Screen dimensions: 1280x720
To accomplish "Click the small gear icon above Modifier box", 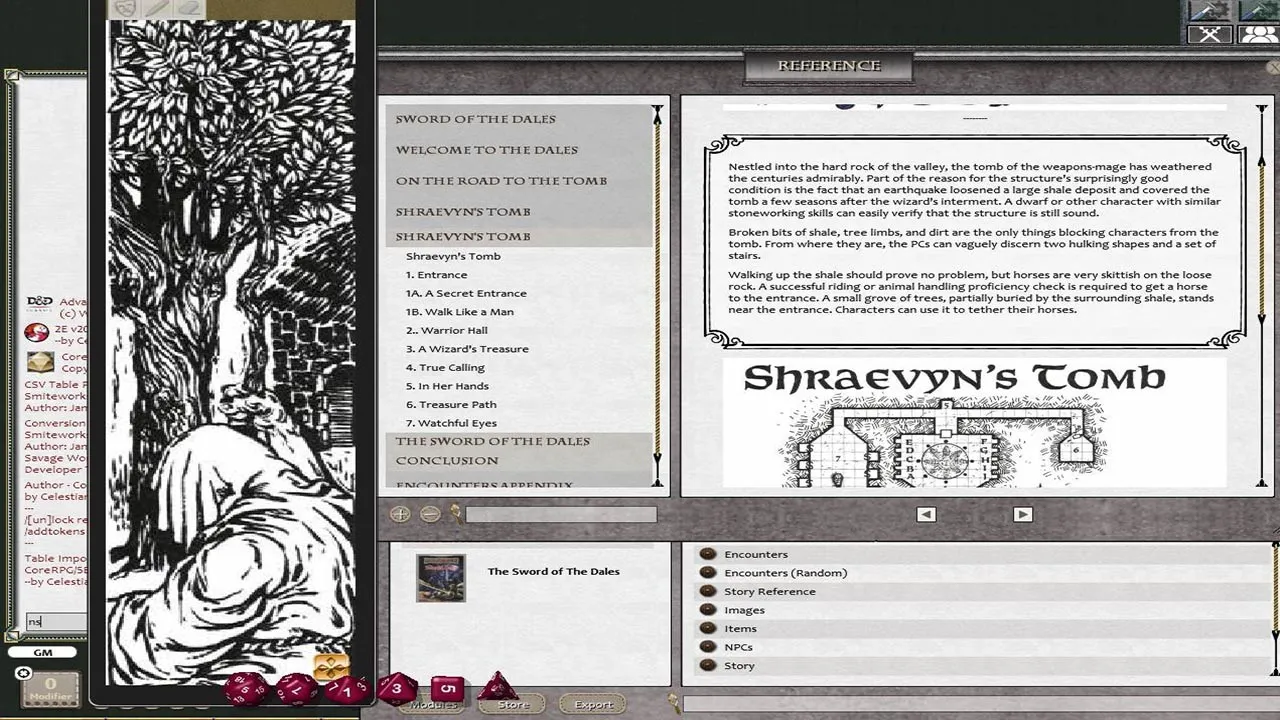I will [x=23, y=673].
